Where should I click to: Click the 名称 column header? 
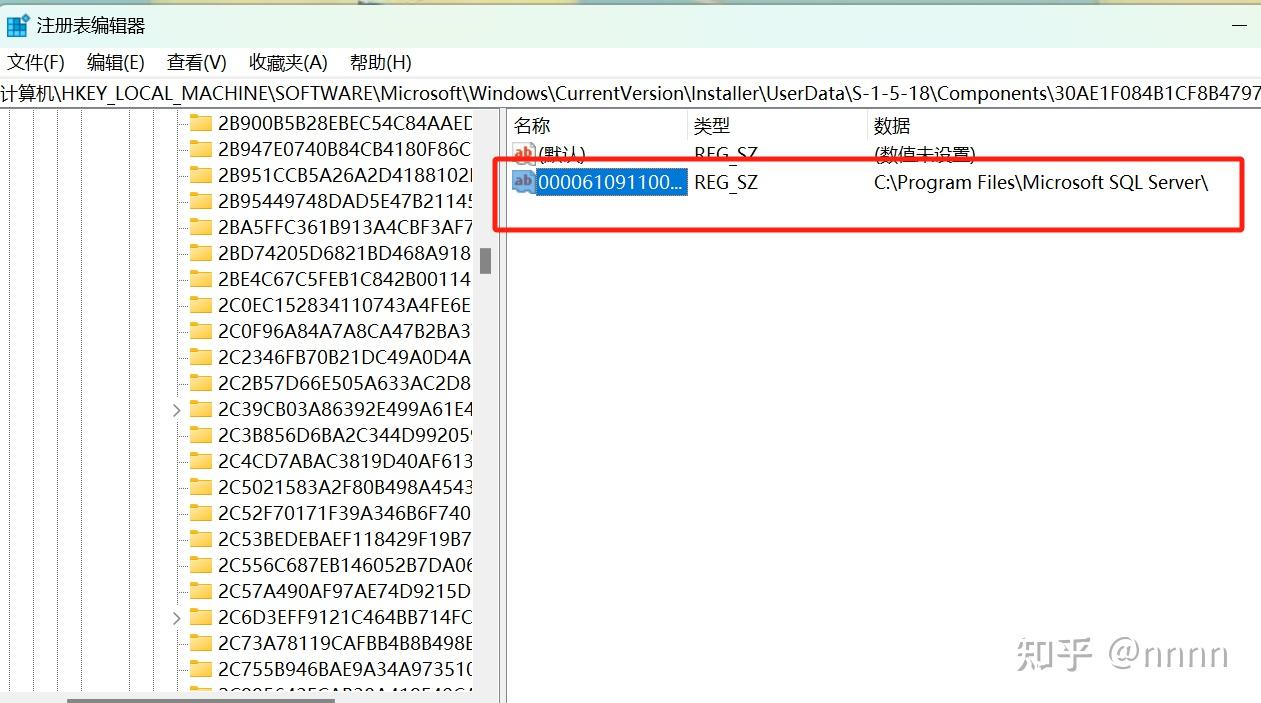tap(531, 125)
